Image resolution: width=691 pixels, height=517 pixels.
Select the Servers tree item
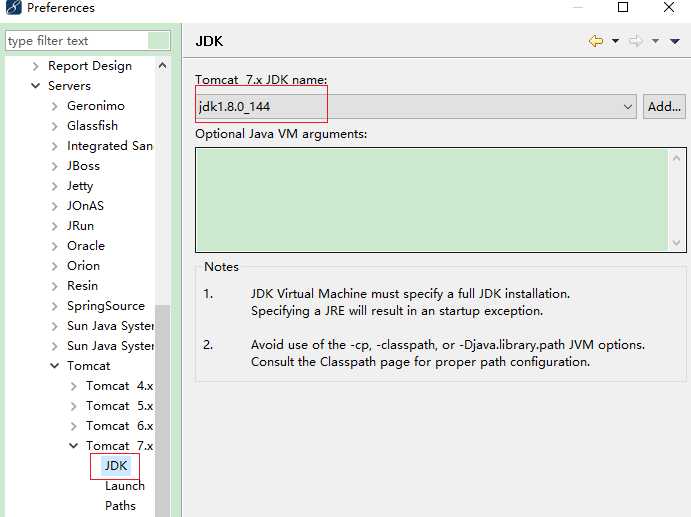[x=69, y=86]
